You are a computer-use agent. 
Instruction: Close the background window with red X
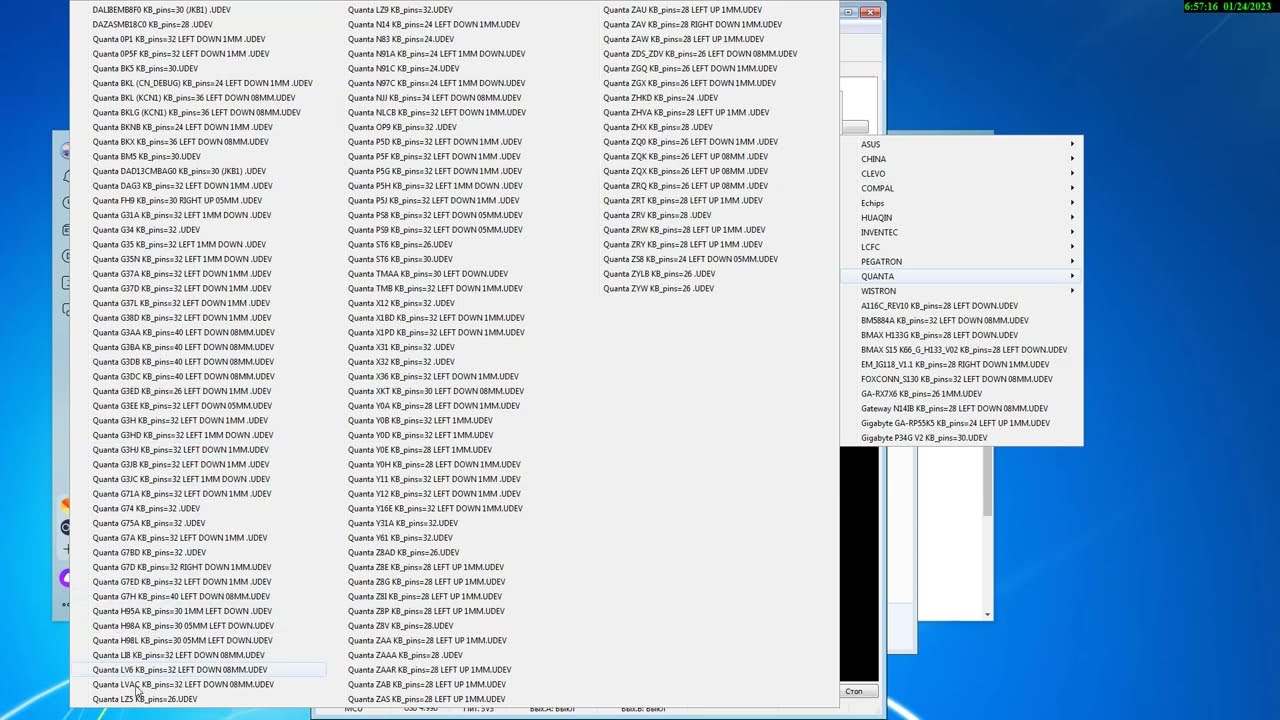coord(870,12)
